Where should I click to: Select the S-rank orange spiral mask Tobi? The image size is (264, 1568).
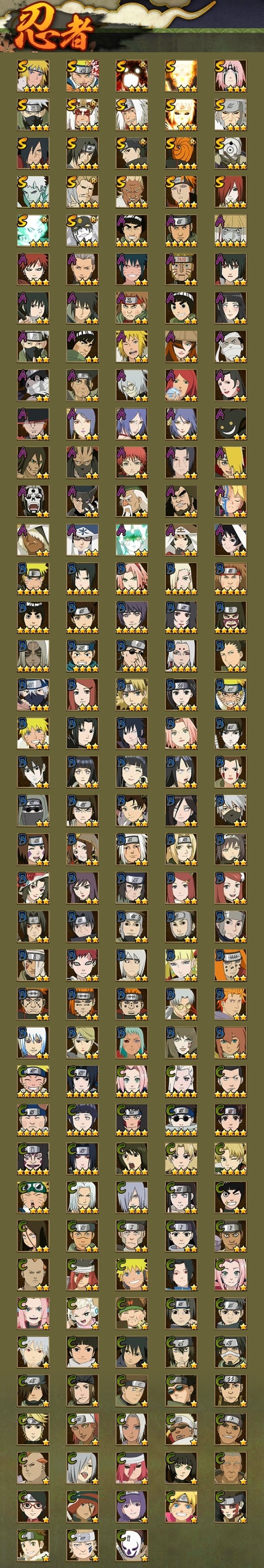pyautogui.click(x=181, y=153)
